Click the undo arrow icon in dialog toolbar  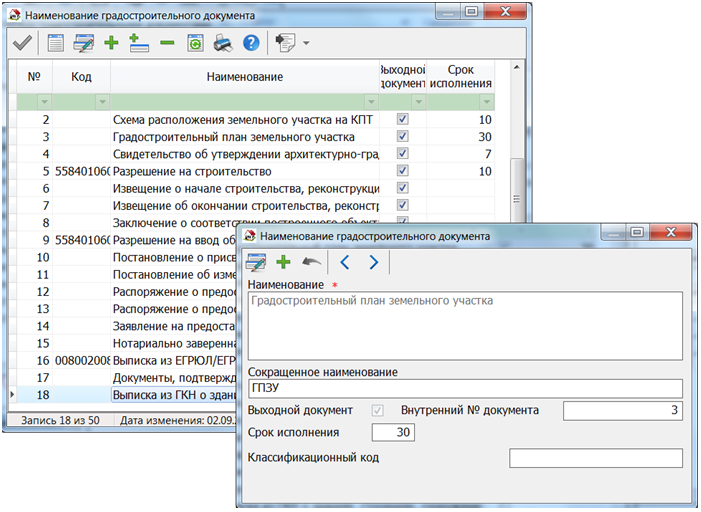(311, 262)
